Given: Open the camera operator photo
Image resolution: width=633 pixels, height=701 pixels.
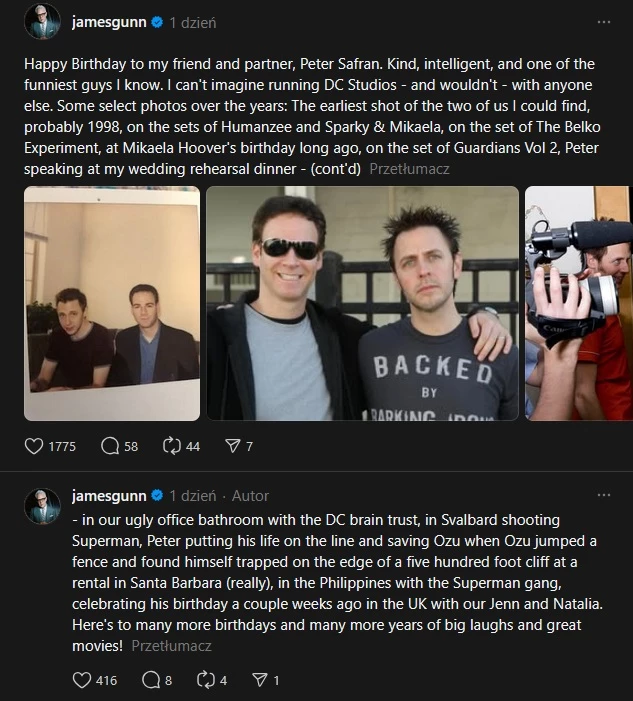Looking at the screenshot, I should coord(579,304).
